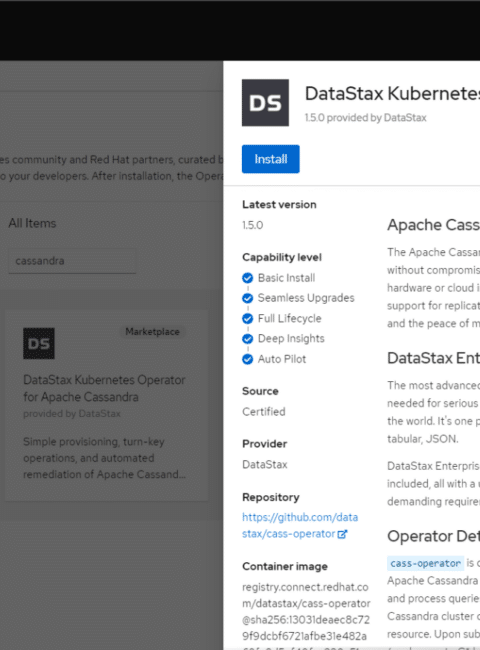
Task: Click the Full Lifecycle checkmark icon
Action: click(247, 318)
